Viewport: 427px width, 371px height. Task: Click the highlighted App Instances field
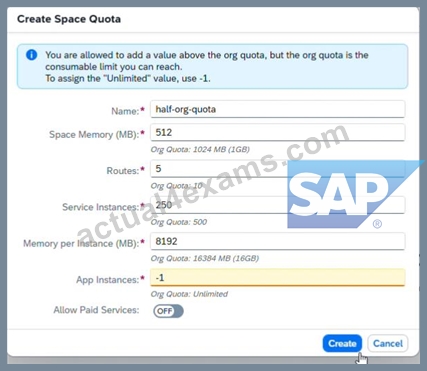(278, 278)
